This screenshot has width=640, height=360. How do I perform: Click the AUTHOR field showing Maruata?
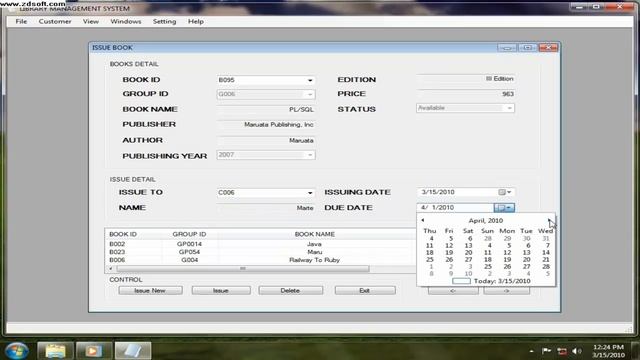[x=266, y=140]
